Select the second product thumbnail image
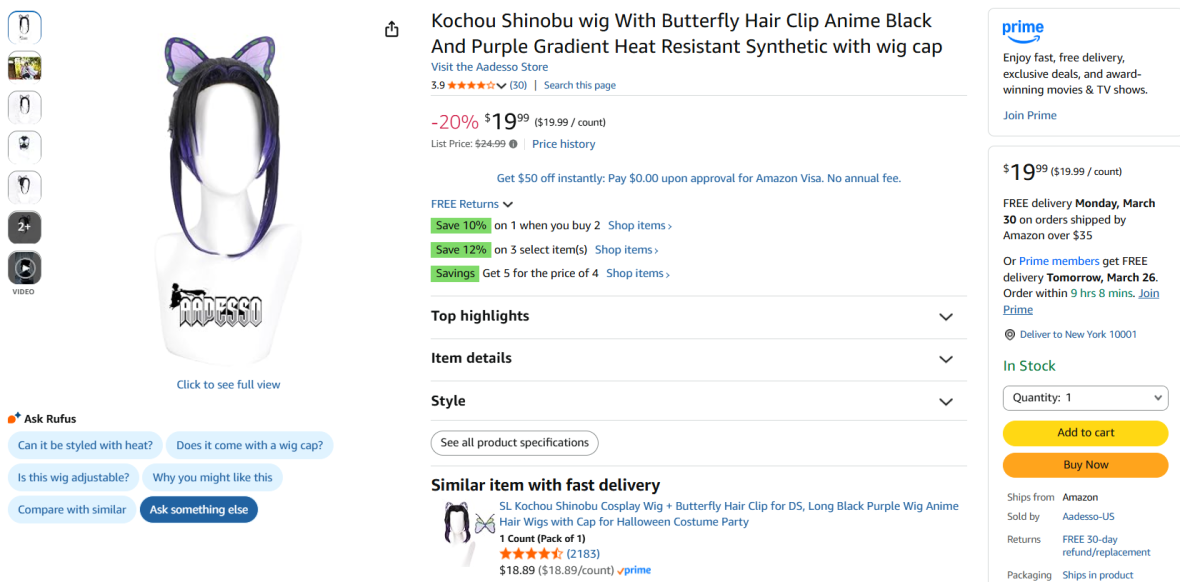Image resolution: width=1180 pixels, height=582 pixels. (25, 67)
